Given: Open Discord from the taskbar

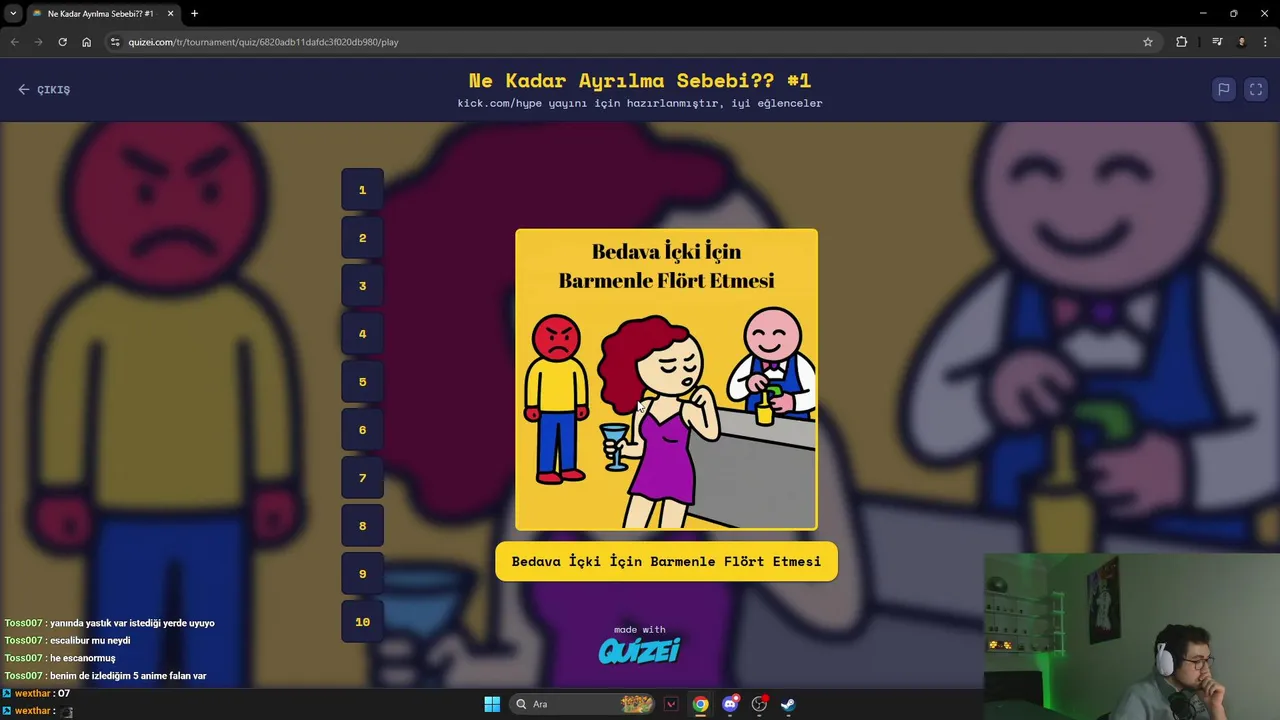Looking at the screenshot, I should pos(730,704).
